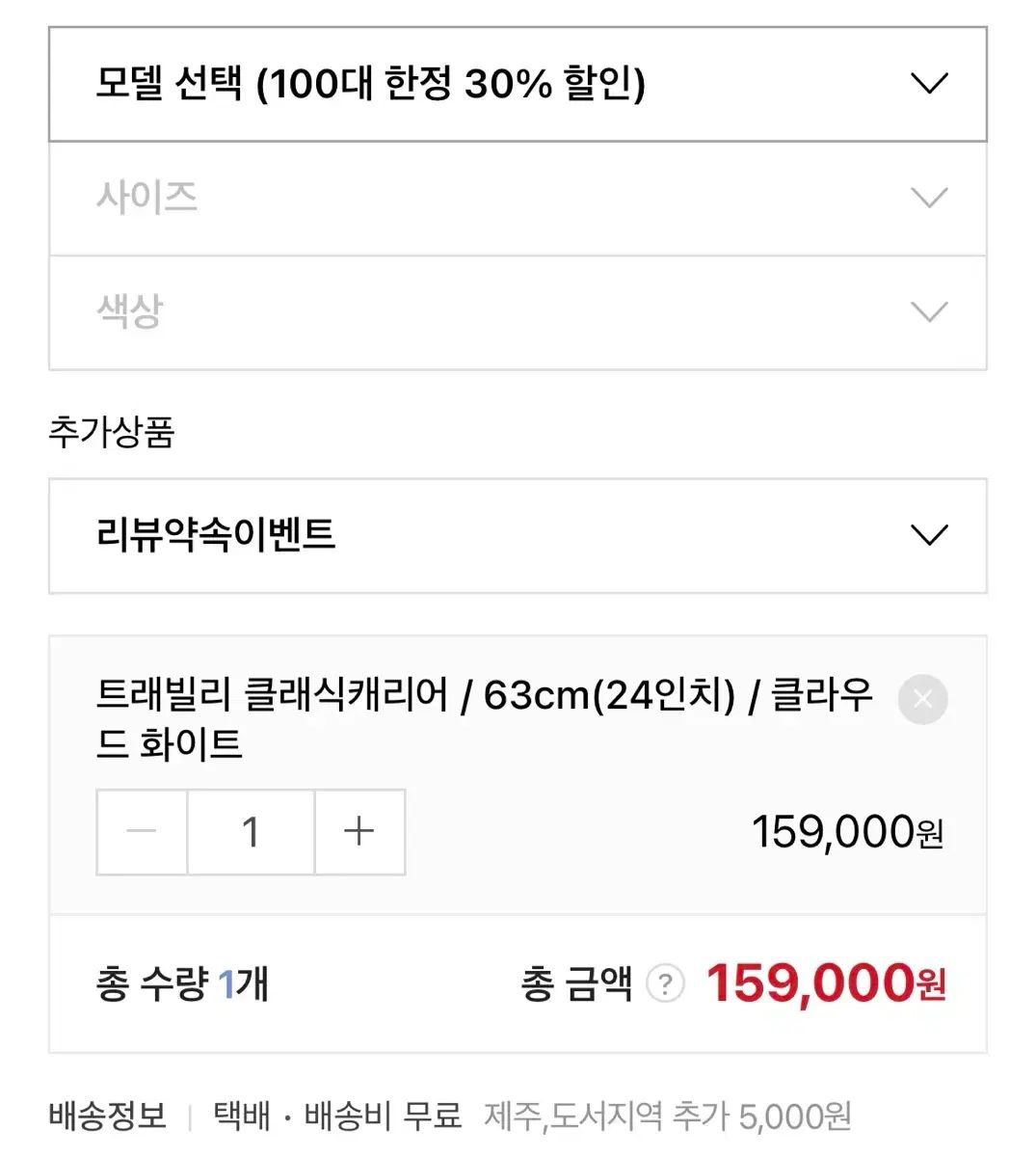Image resolution: width=1036 pixels, height=1157 pixels.
Task: Click the chevron arrow on 모델 선택
Action: pos(929,84)
